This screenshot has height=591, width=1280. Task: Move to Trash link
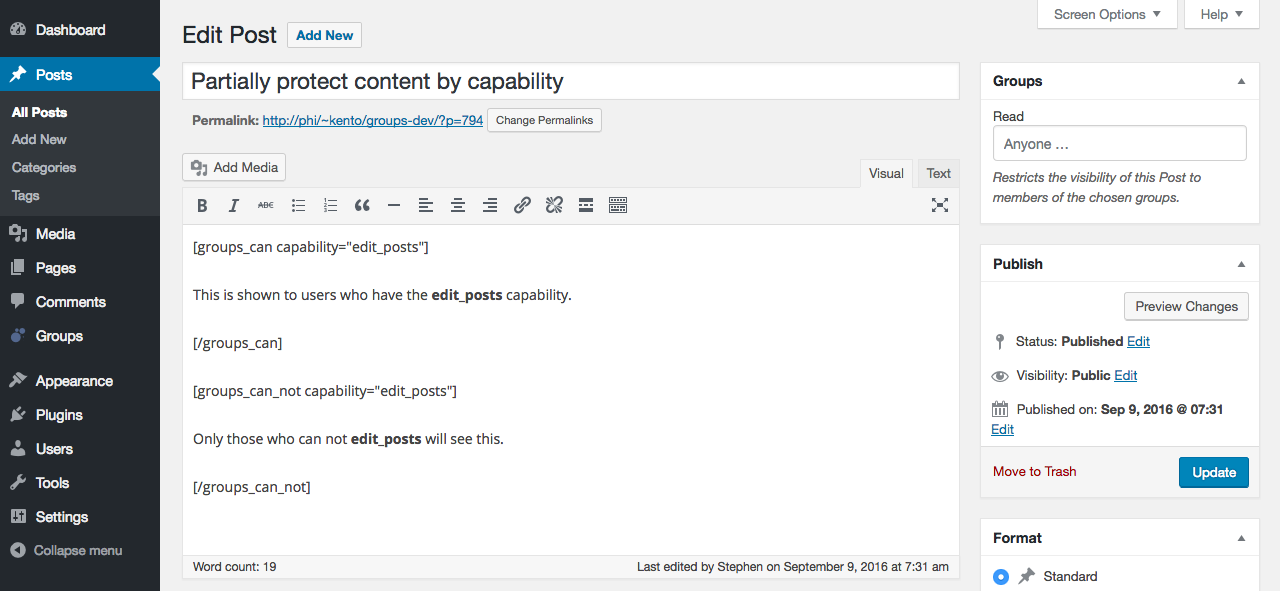click(1034, 471)
